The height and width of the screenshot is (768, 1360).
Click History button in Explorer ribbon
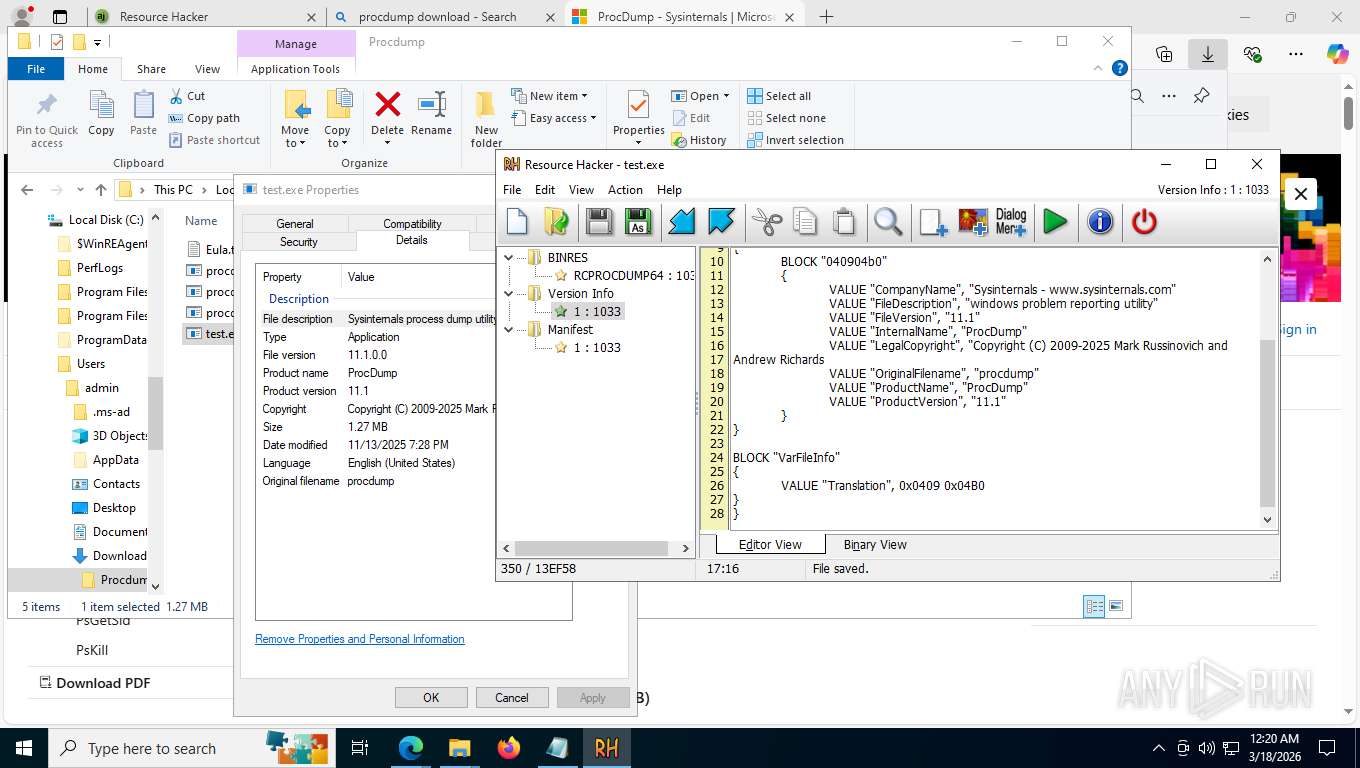coord(699,140)
